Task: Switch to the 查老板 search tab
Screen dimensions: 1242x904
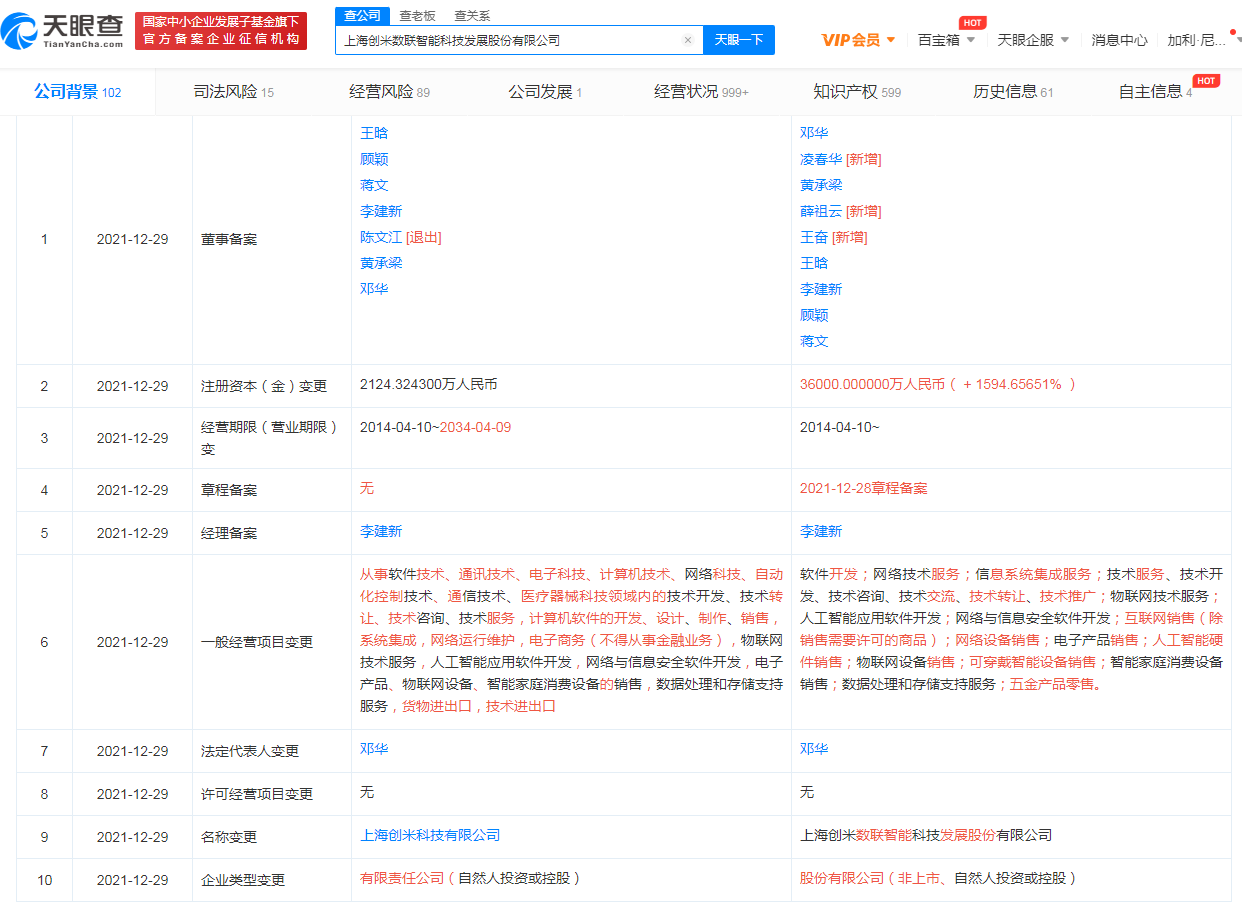Action: point(417,16)
